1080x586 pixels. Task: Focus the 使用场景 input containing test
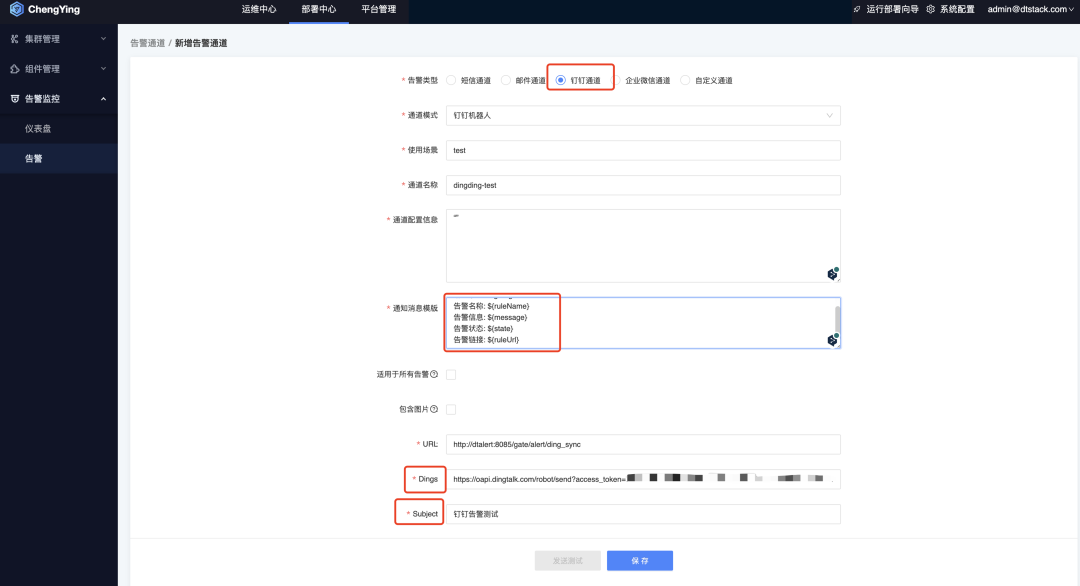[643, 150]
